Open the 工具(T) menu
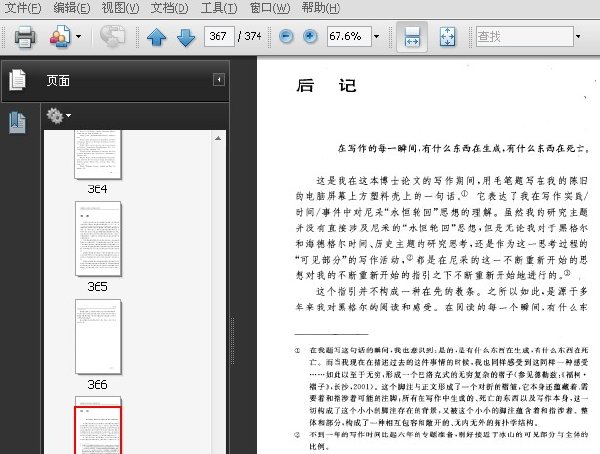600x454 pixels. tap(219, 8)
